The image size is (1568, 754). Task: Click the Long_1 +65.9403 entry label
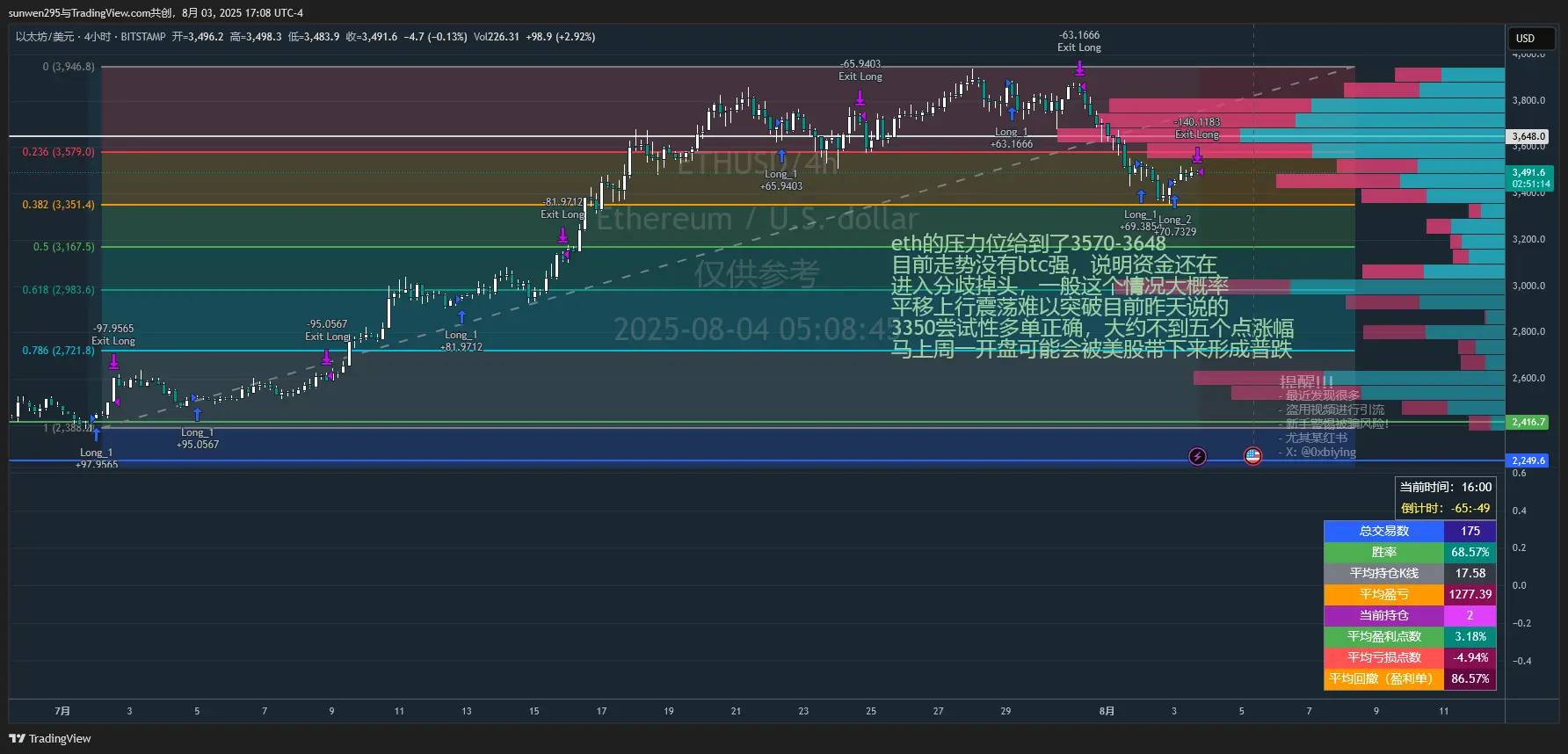click(781, 180)
